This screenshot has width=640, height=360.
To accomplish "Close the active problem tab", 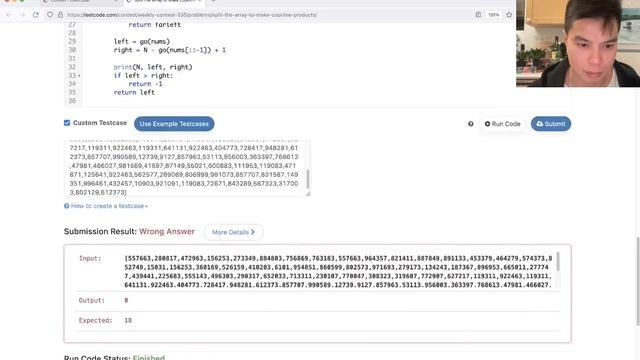I will click(x=200, y=1).
